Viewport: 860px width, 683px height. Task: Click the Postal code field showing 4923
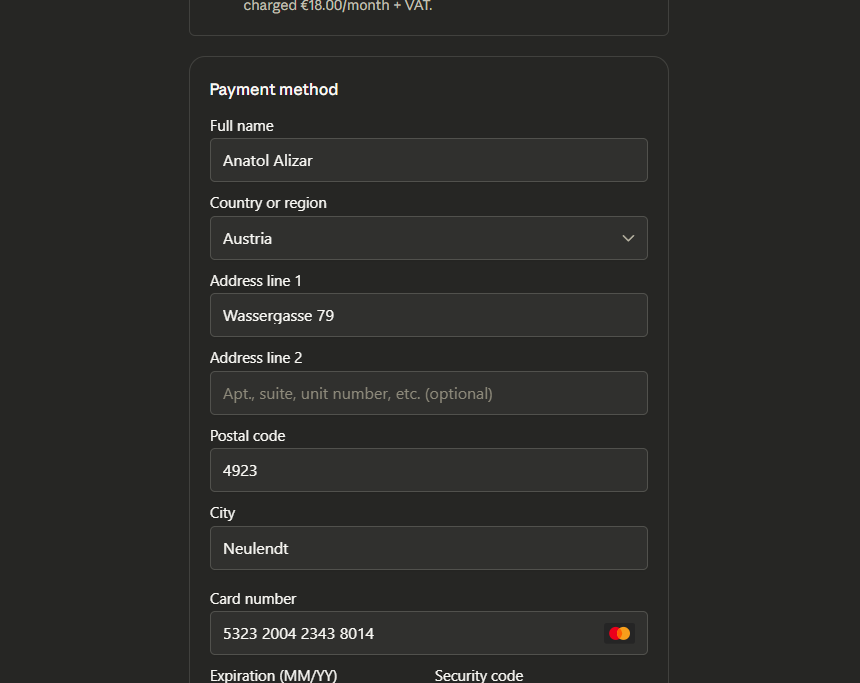point(428,470)
